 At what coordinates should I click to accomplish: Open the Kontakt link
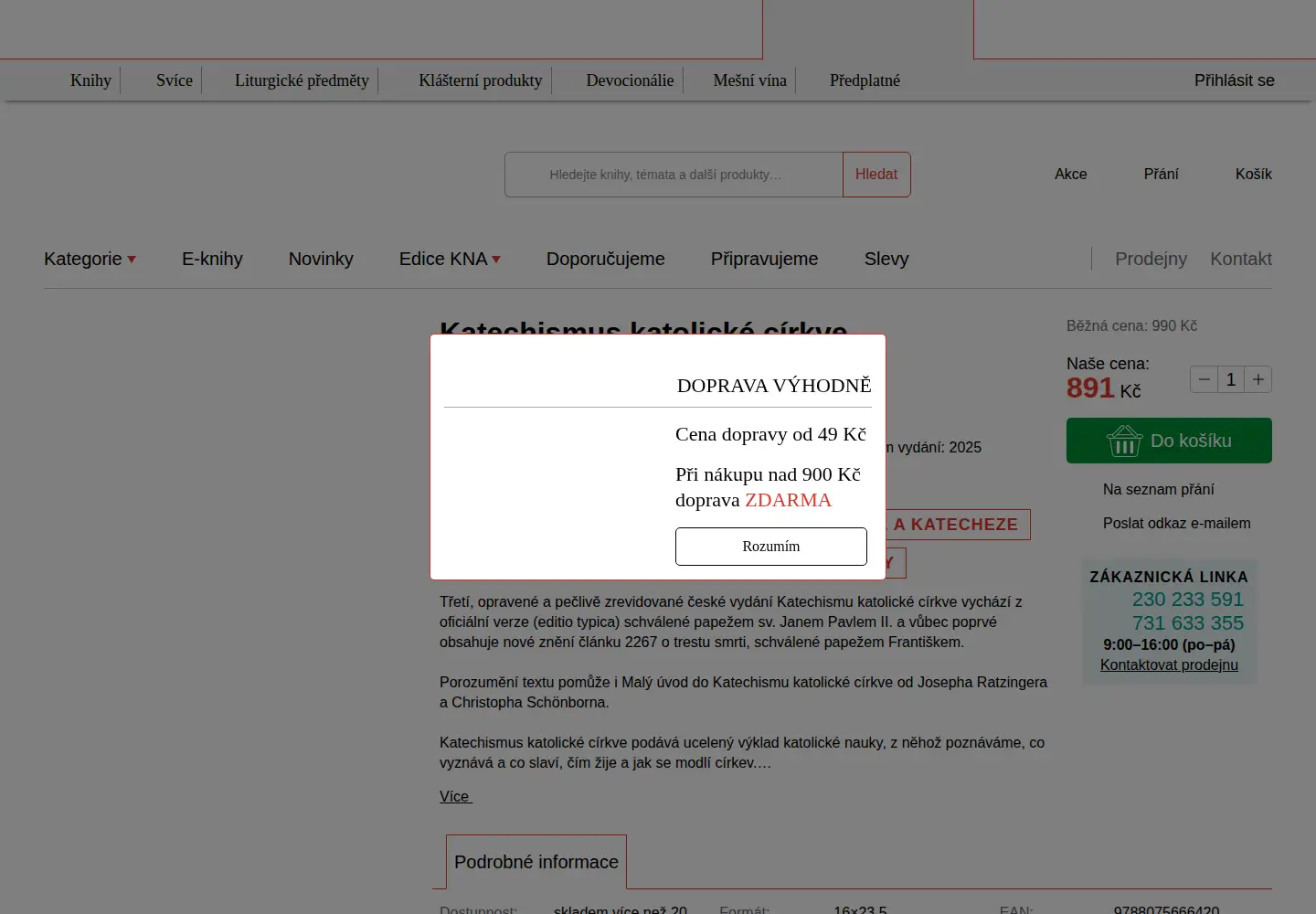[x=1241, y=259]
